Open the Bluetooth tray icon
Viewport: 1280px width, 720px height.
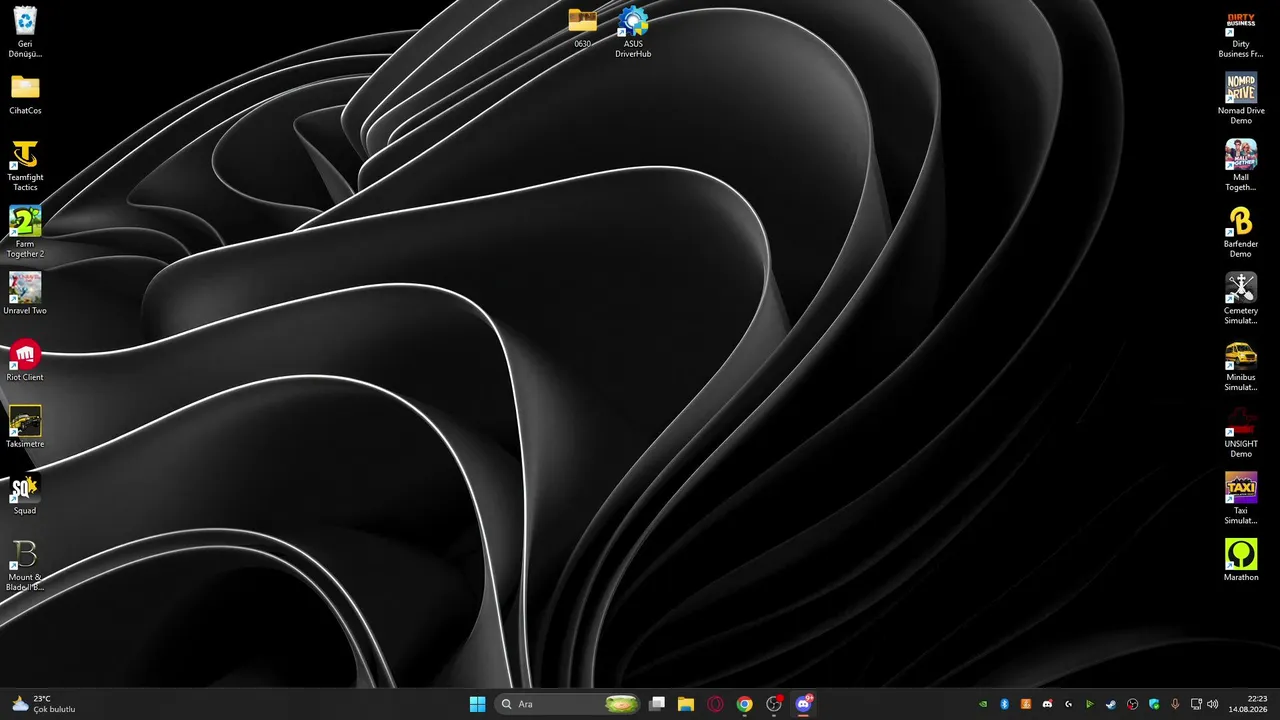(1005, 704)
